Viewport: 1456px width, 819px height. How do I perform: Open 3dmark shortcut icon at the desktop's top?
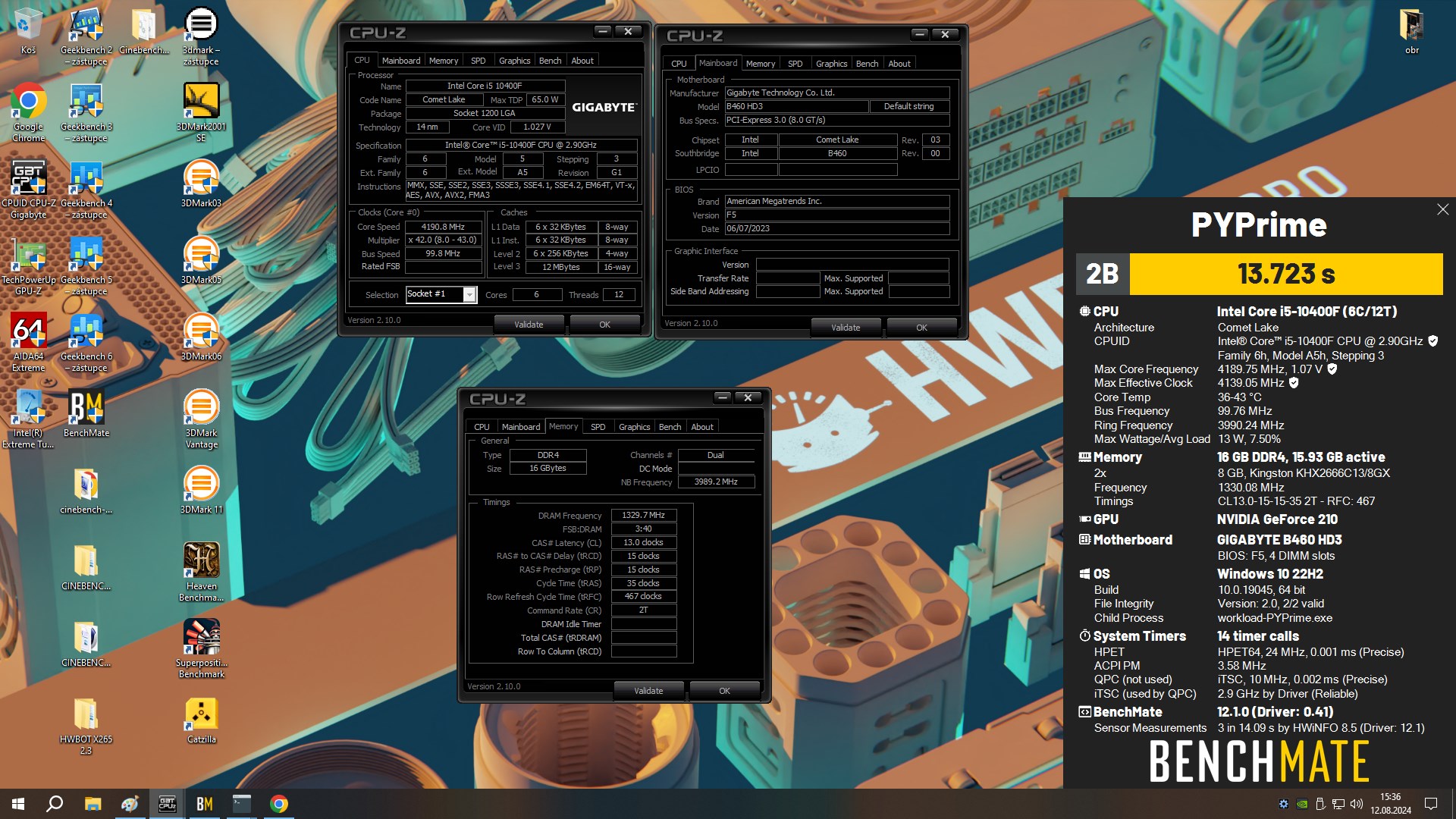pyautogui.click(x=201, y=36)
